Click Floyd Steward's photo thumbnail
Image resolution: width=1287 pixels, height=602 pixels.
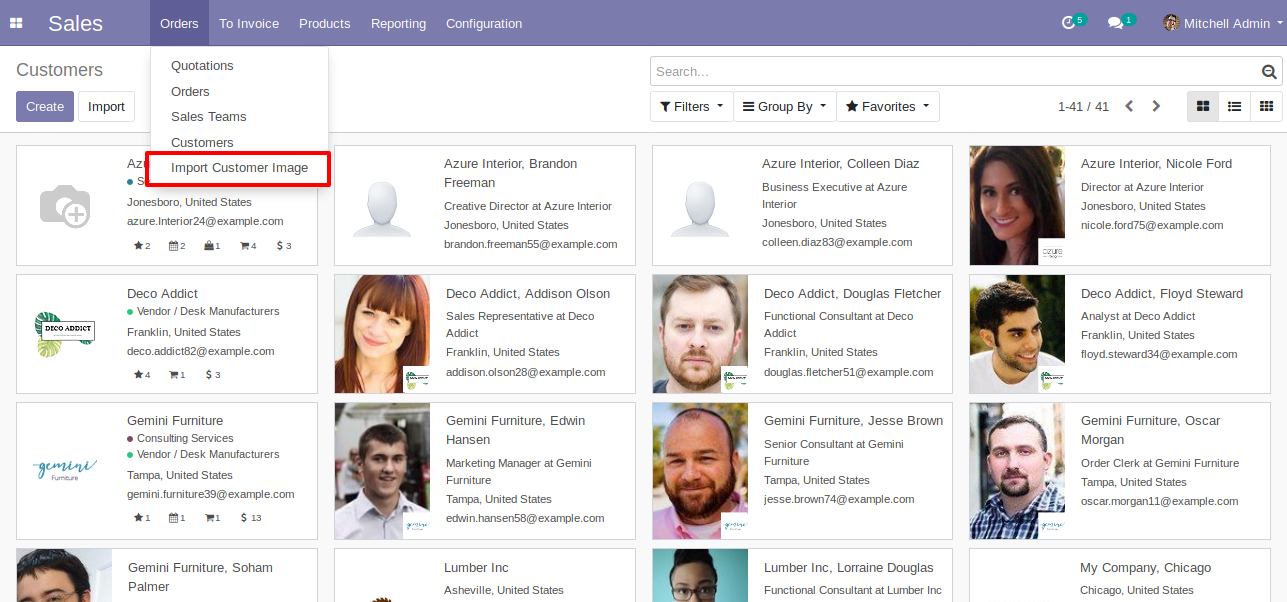pos(1018,334)
